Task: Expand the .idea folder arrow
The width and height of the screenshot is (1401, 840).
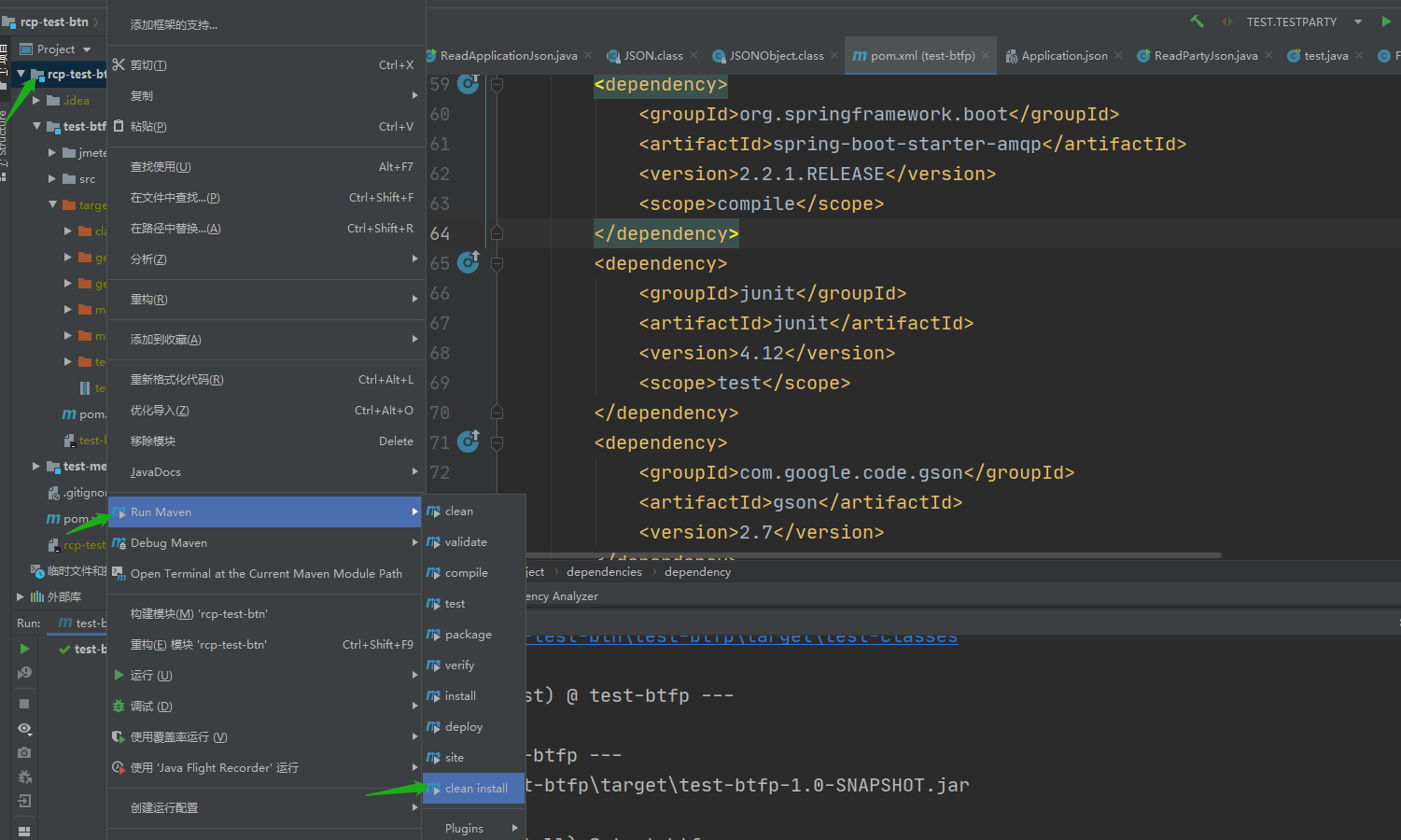Action: coord(36,100)
